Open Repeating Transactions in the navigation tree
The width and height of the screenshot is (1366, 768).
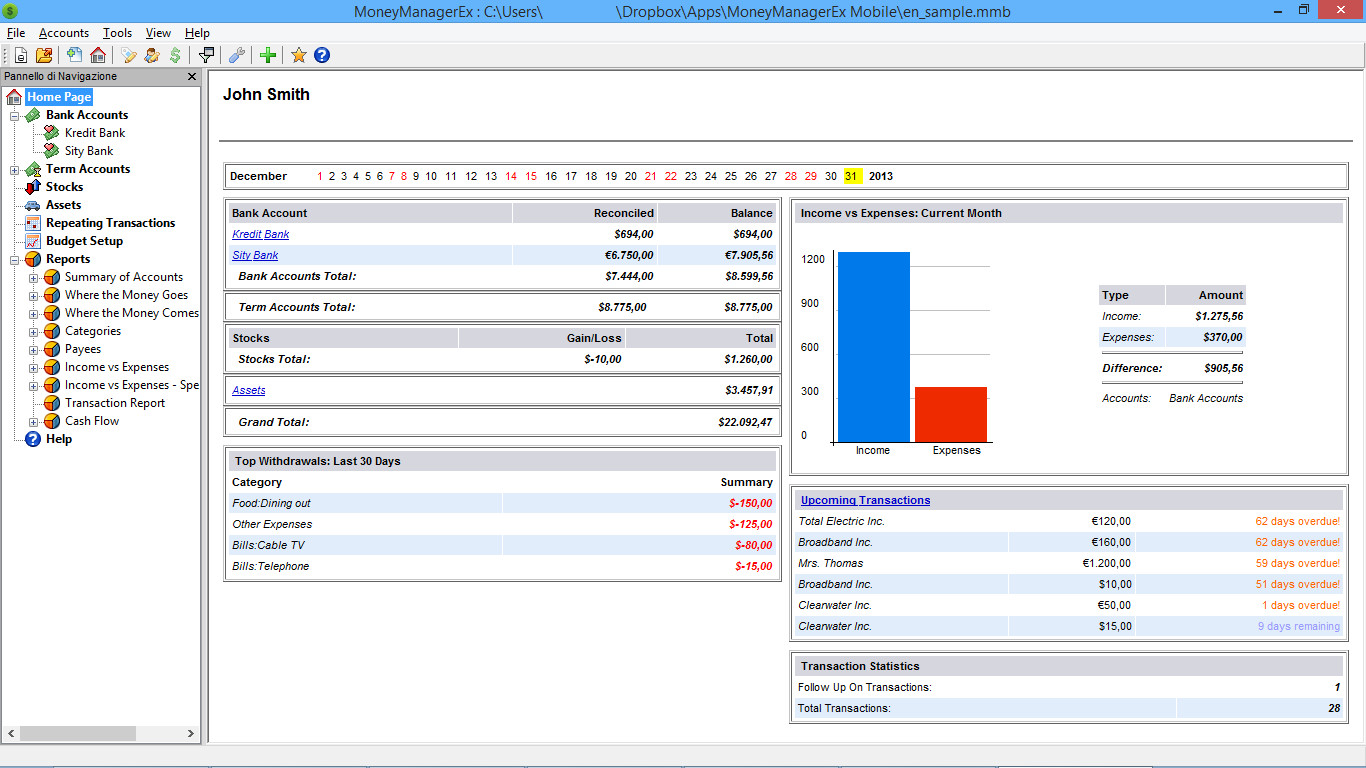(x=110, y=223)
